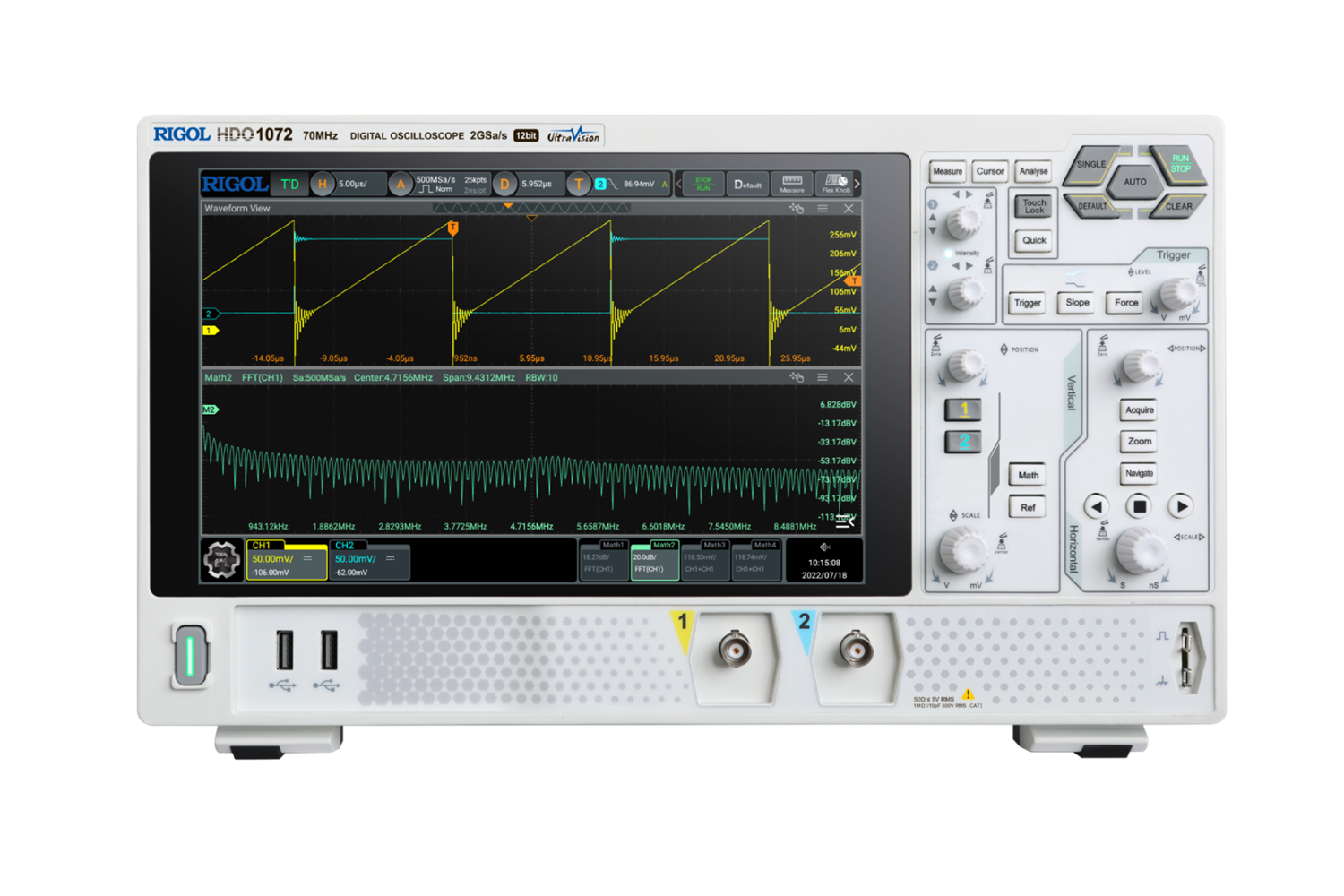The height and width of the screenshot is (896, 1344).
Task: Tap the CH1 50.00mV/ channel label
Action: coord(287,561)
